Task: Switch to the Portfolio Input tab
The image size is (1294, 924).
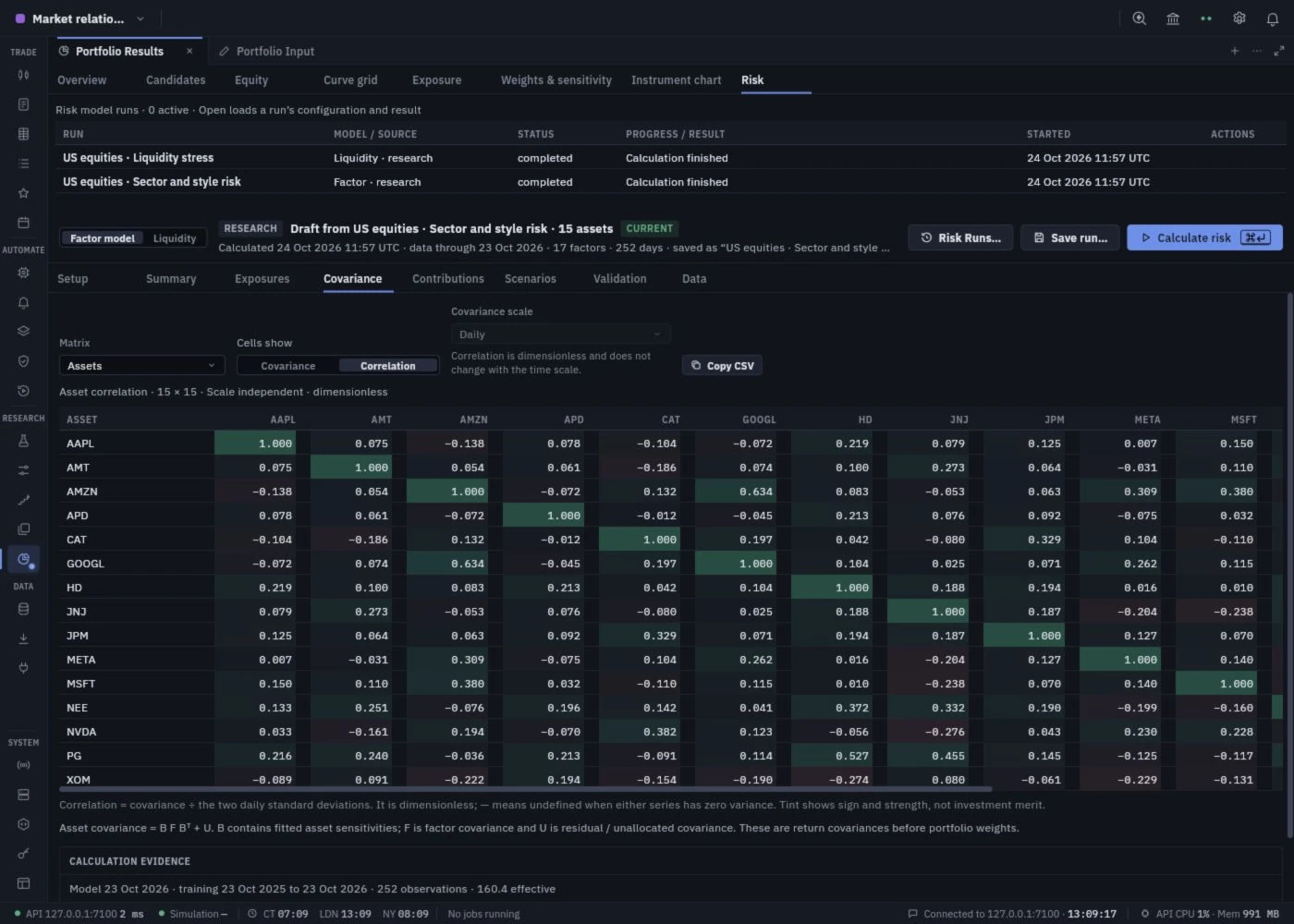Action: pyautogui.click(x=266, y=51)
